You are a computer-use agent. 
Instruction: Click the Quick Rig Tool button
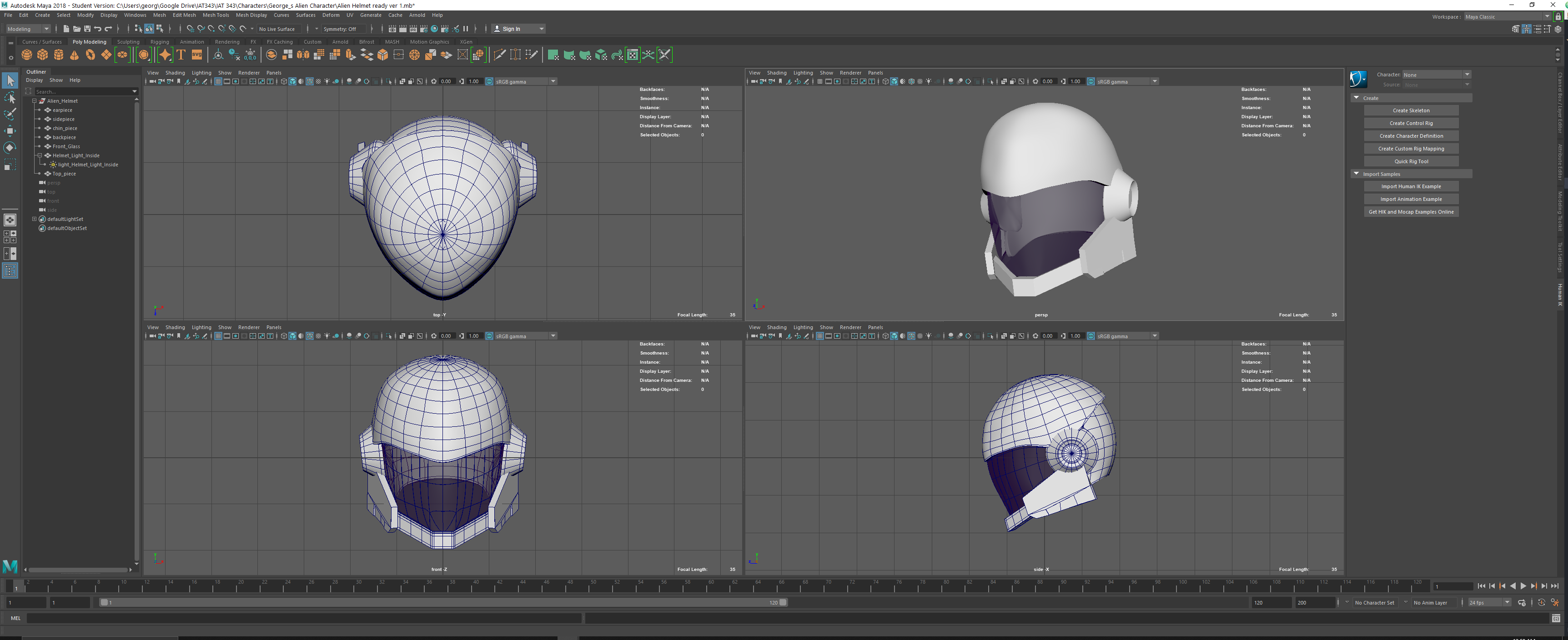1411,161
